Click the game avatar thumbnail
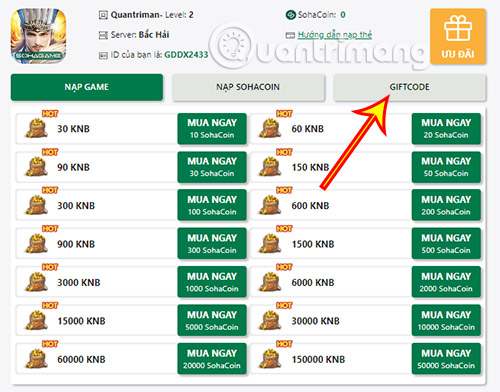500x392 pixels. coord(38,36)
